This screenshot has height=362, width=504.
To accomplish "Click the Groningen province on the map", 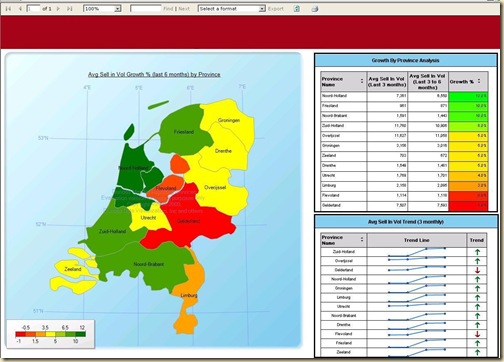I will (x=229, y=120).
